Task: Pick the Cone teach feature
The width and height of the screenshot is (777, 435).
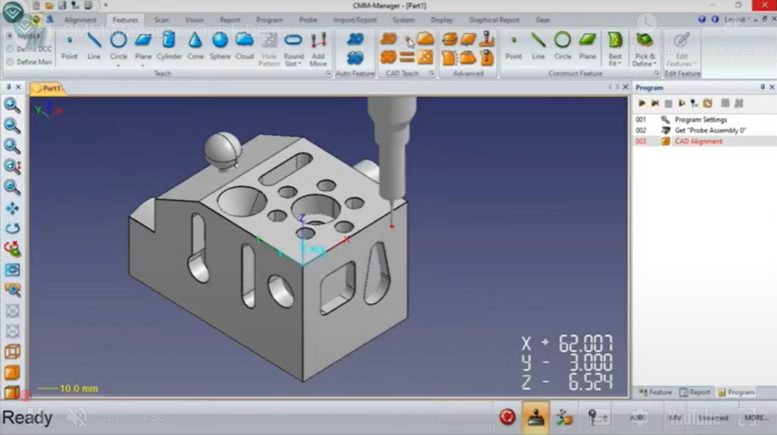Action: [195, 46]
